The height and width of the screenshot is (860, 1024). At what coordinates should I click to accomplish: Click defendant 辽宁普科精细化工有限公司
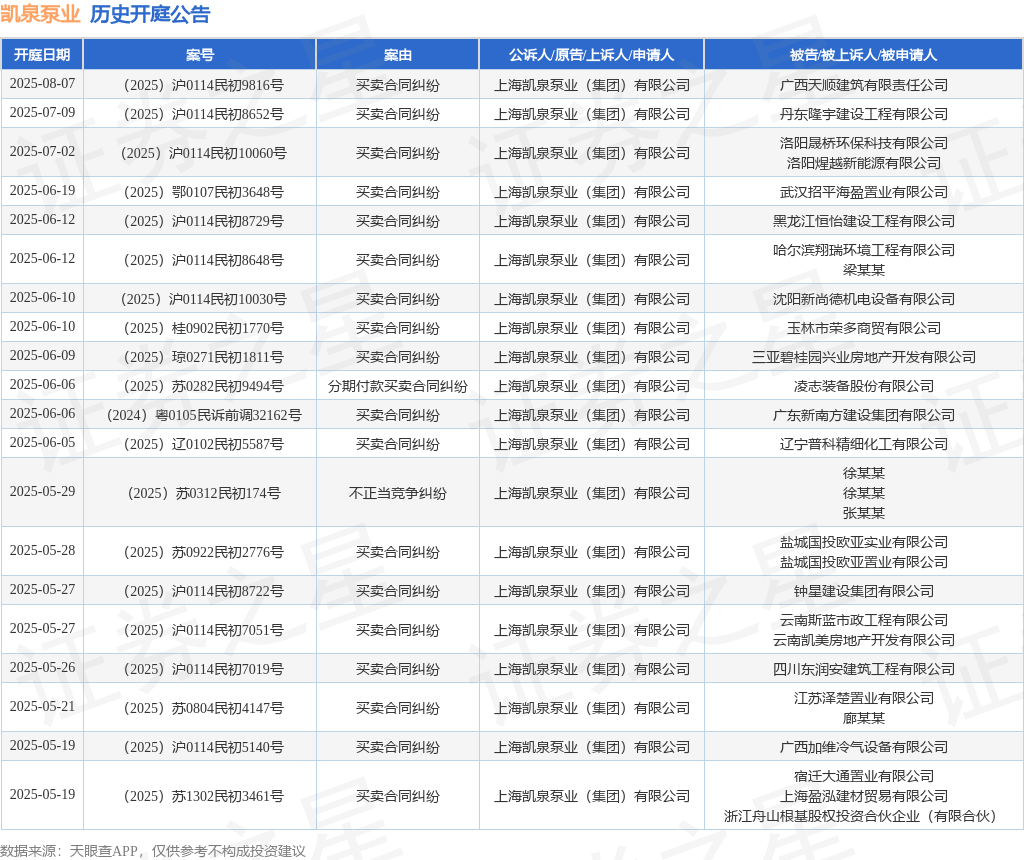[863, 444]
